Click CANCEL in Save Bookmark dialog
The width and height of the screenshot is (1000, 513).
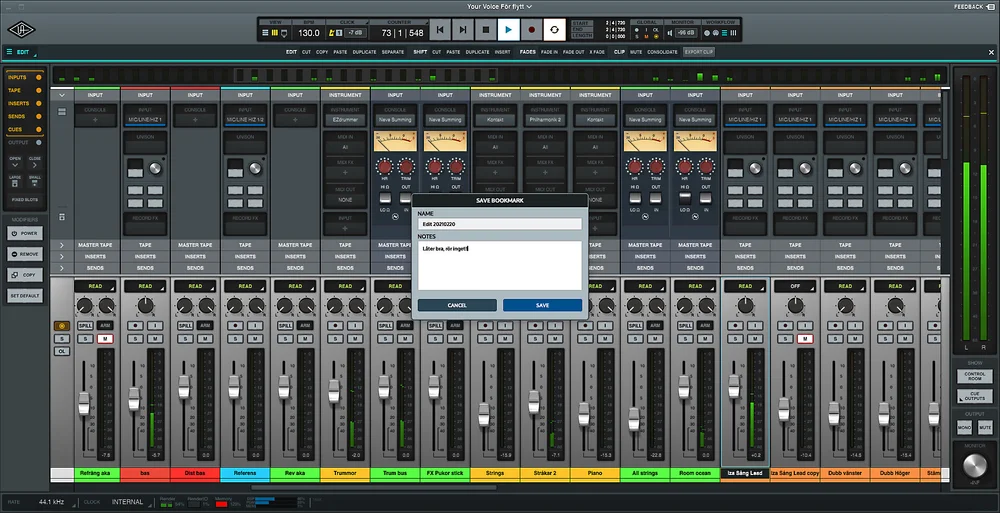click(457, 306)
